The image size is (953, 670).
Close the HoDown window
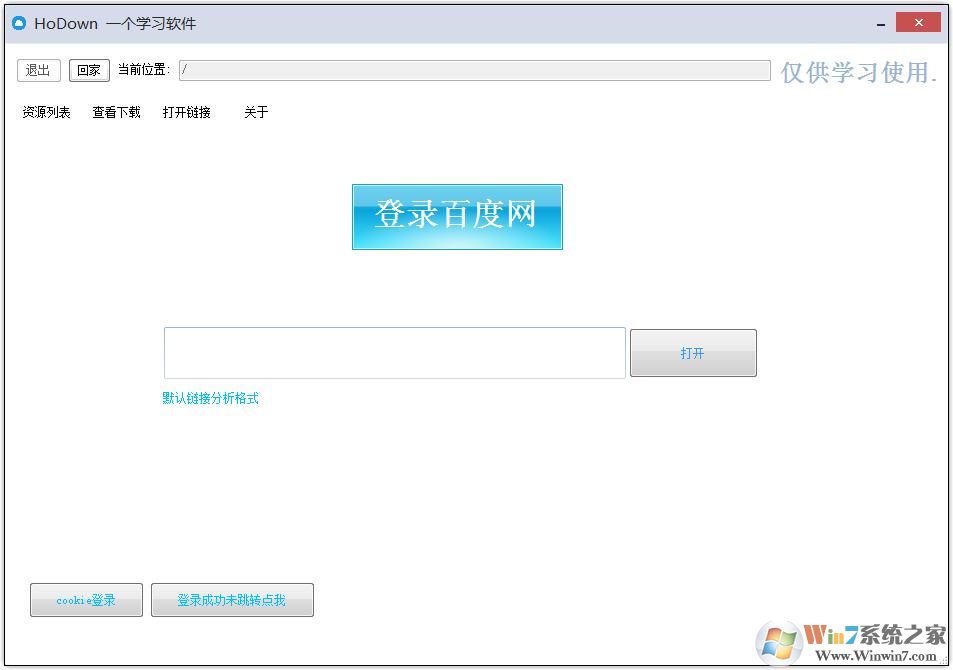(917, 21)
